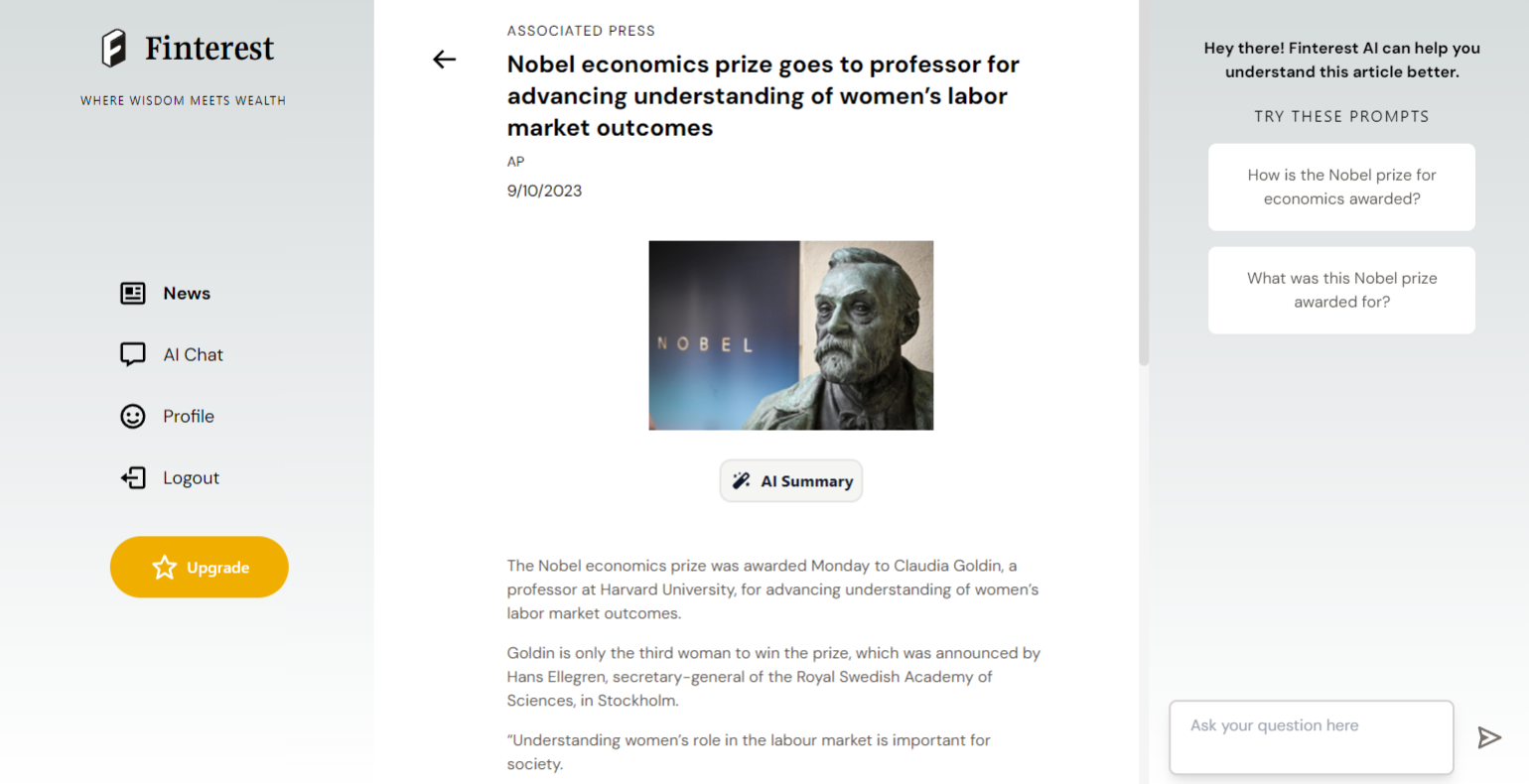Click the back arrow icon

pos(444,60)
